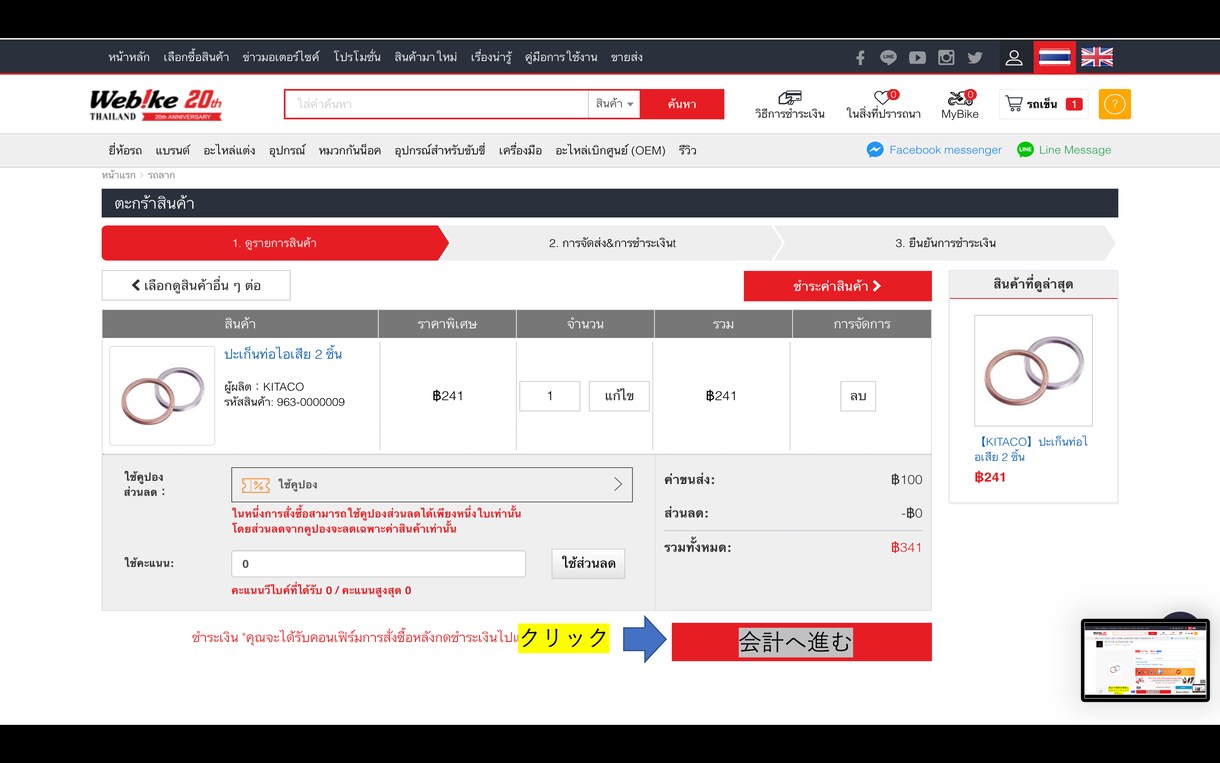Image resolution: width=1220 pixels, height=763 pixels.
Task: Click the red ค้นหา search button
Action: [x=682, y=104]
